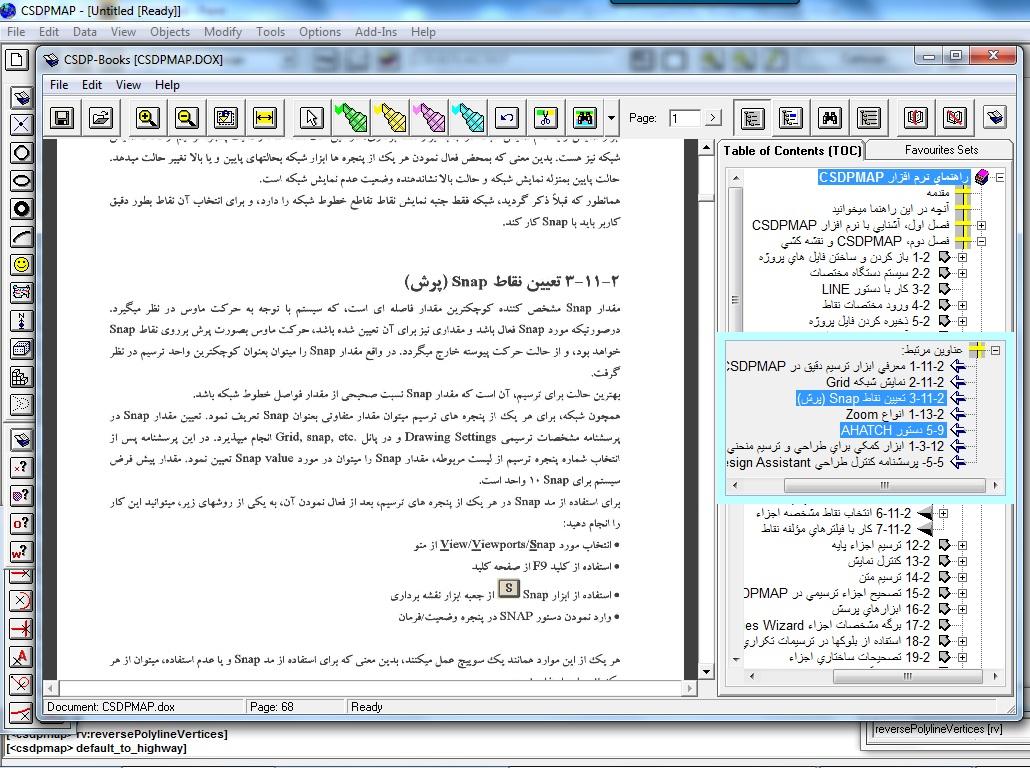Select the '2-11-2 Grid' related title
The height and width of the screenshot is (768, 1030).
click(x=885, y=382)
